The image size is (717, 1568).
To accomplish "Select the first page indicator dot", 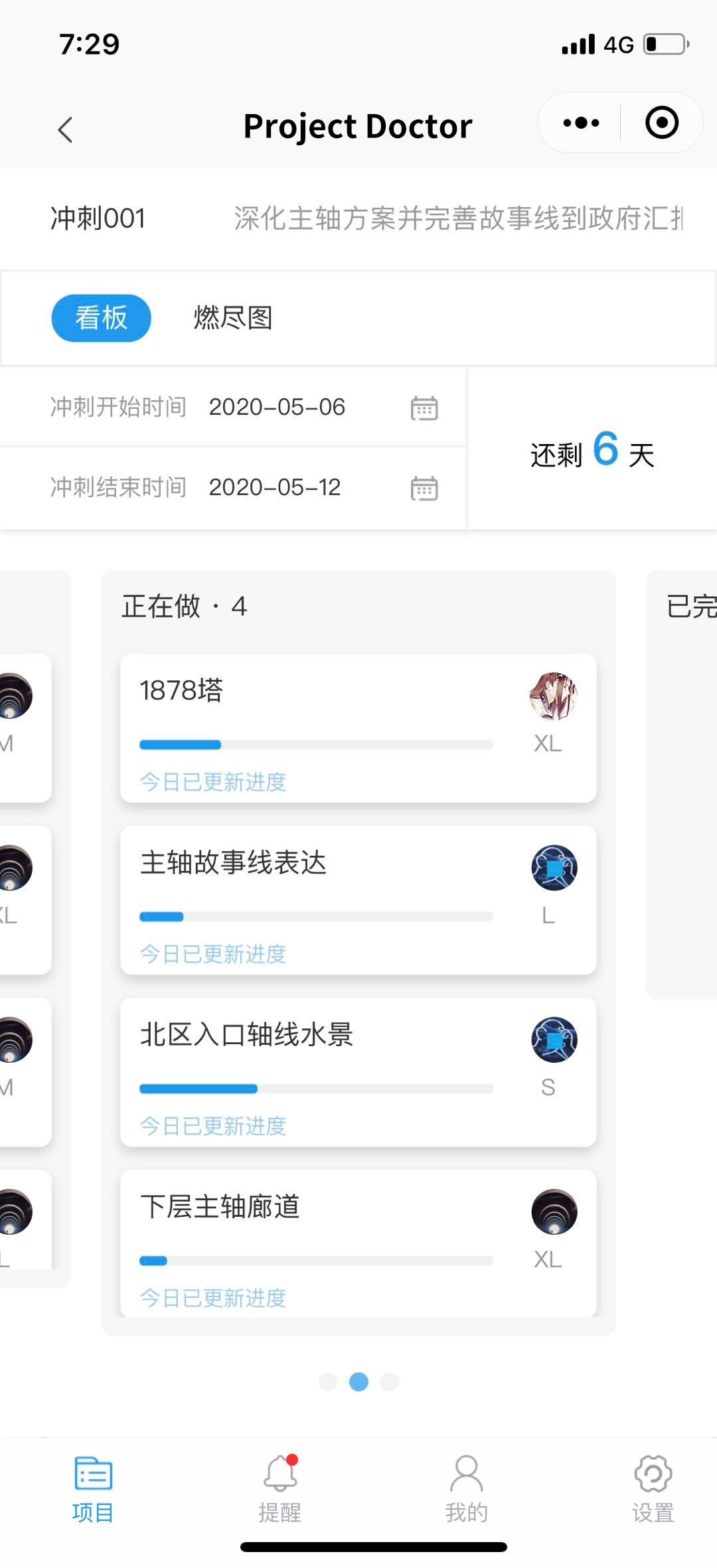I will click(x=328, y=1381).
